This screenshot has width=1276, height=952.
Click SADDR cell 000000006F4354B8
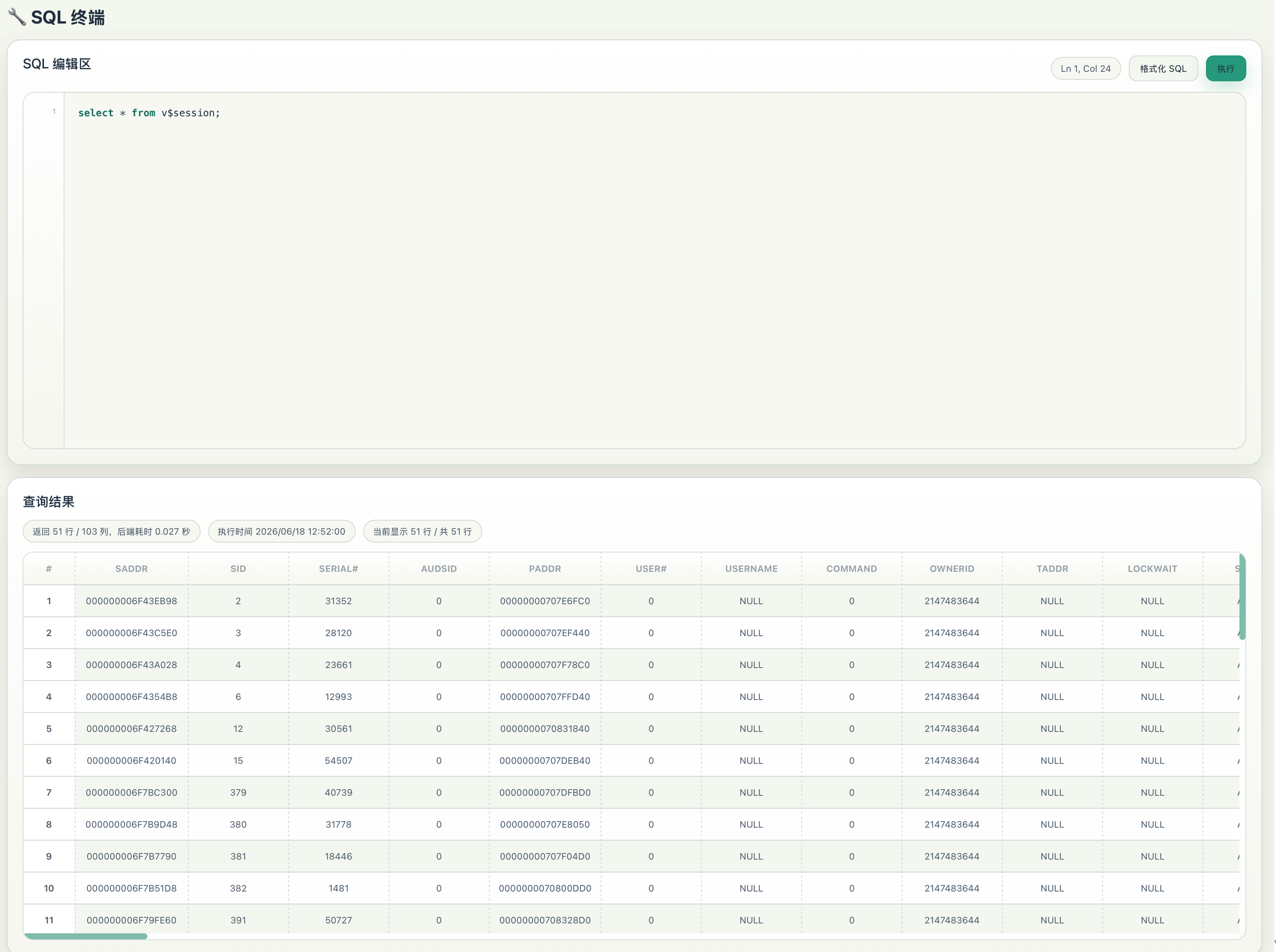132,697
